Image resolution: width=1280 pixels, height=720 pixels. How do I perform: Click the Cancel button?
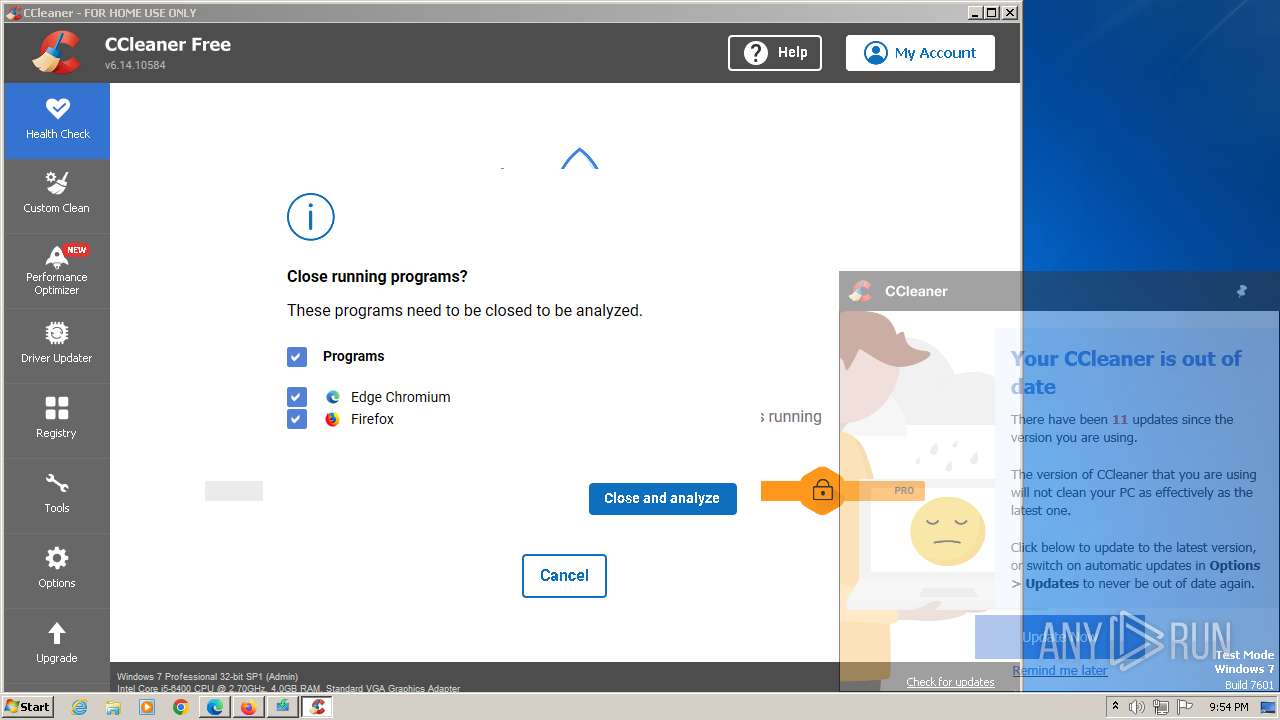[564, 576]
